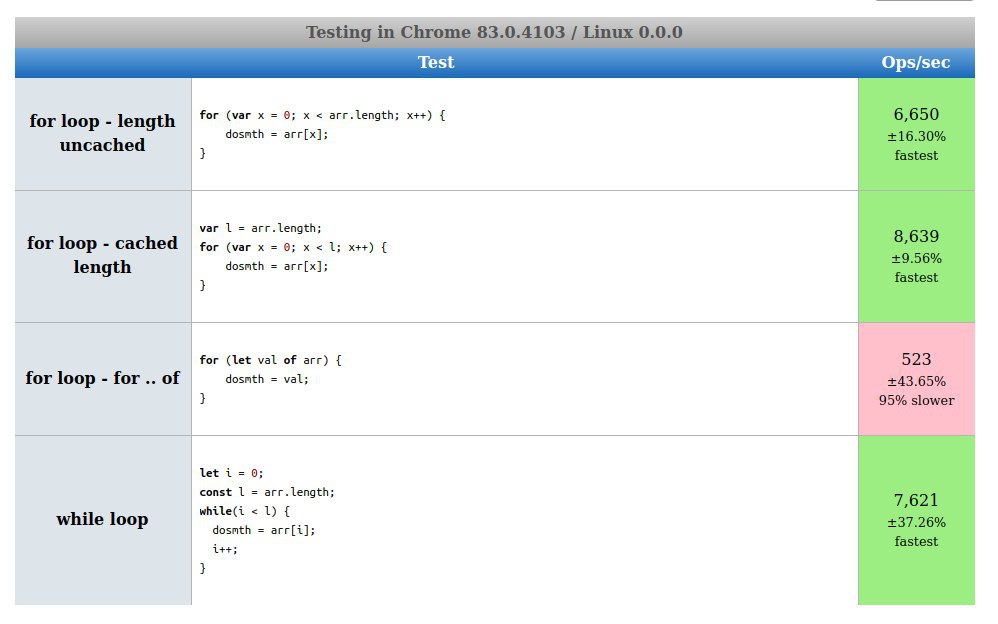This screenshot has width=998, height=624.
Task: Click the 'while(i < l)' code line
Action: coord(244,511)
